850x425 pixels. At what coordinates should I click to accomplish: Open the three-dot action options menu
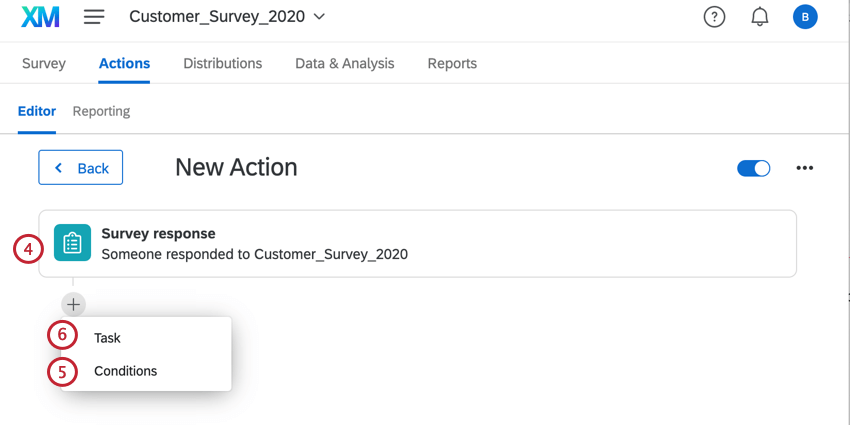tap(805, 168)
